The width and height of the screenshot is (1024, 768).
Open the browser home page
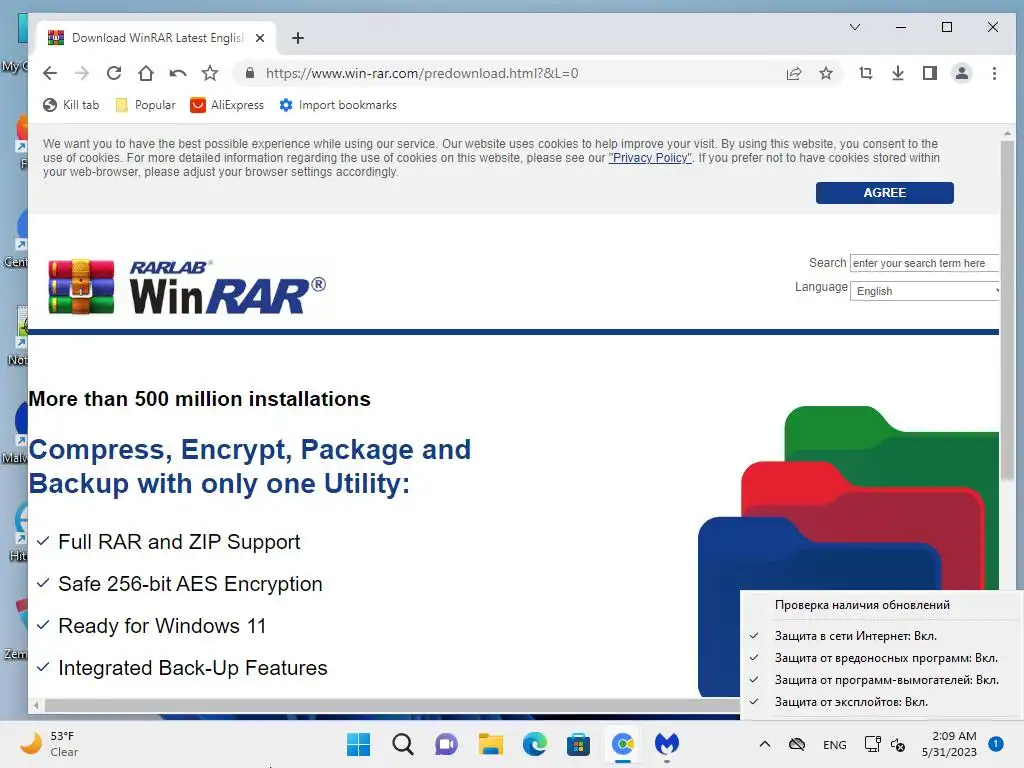tap(146, 73)
